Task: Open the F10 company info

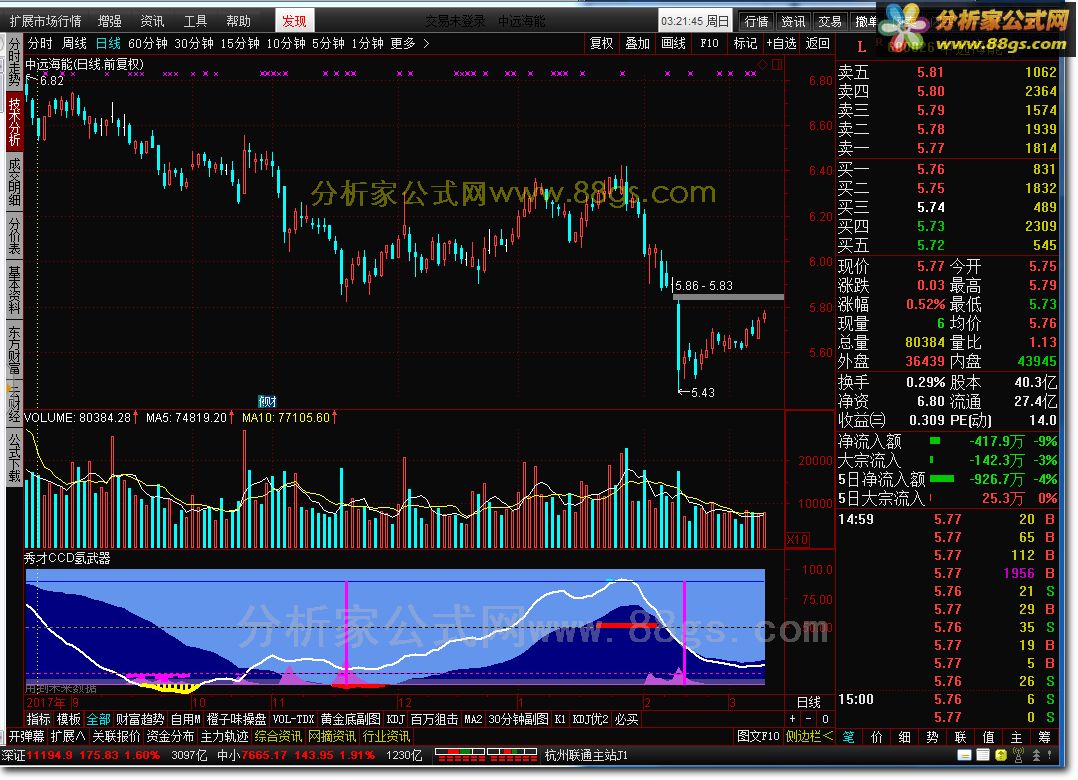Action: (x=709, y=43)
